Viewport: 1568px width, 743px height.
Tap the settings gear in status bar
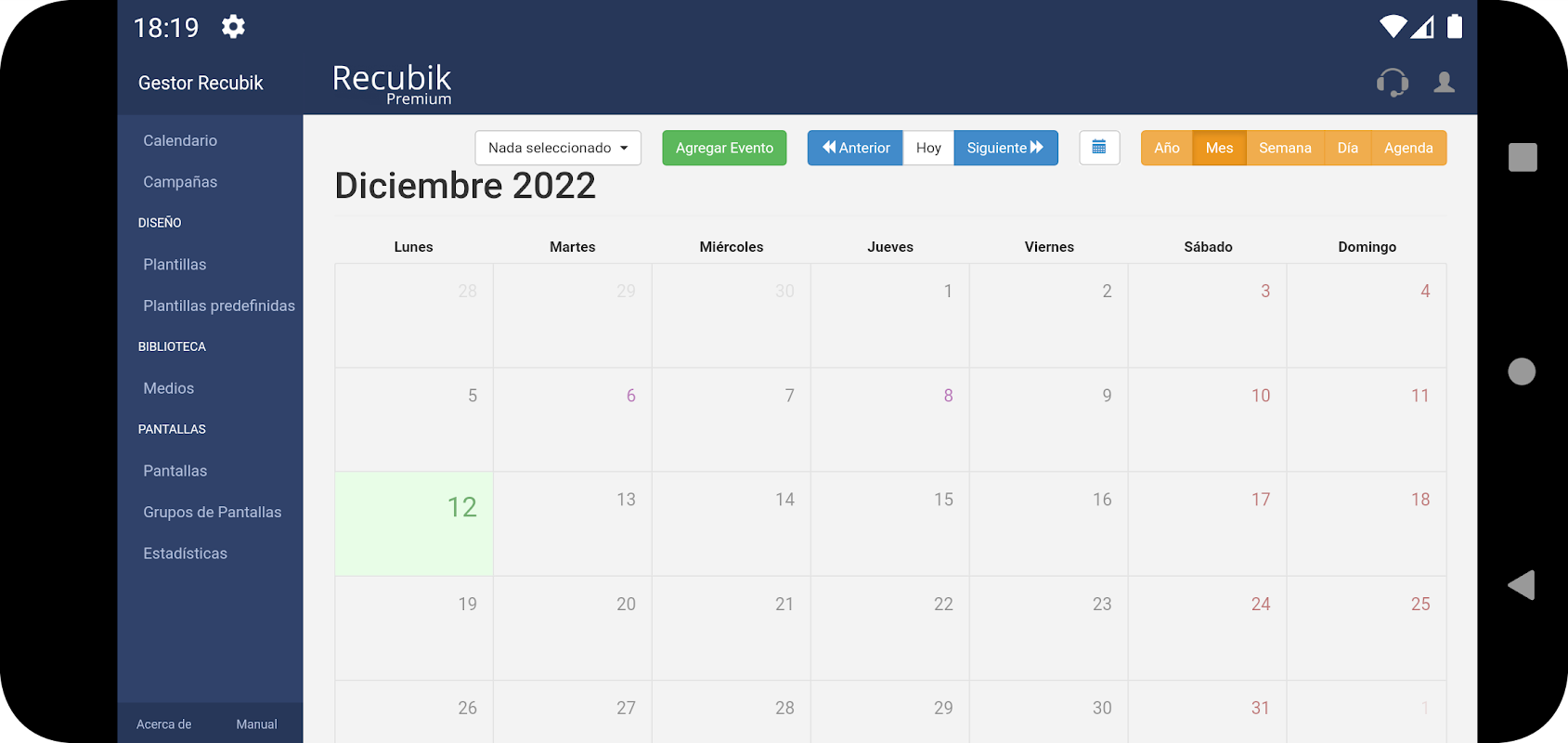[233, 27]
